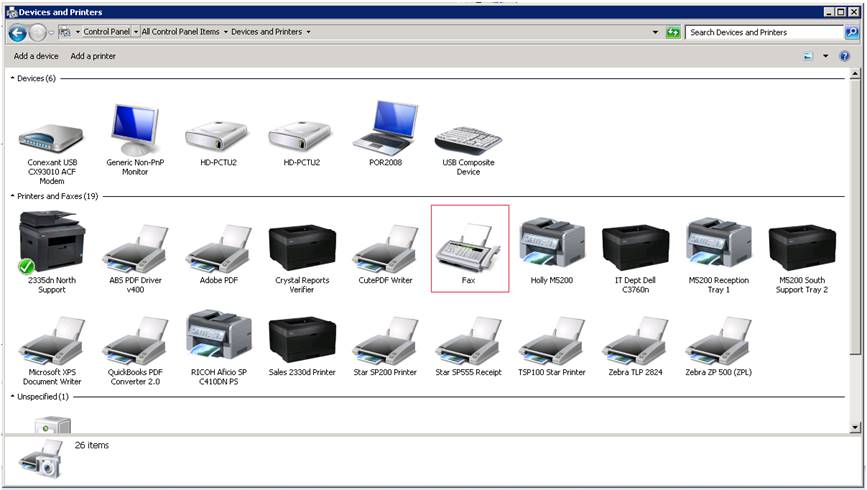
Task: Select the Holly MS200 printer
Action: click(552, 251)
